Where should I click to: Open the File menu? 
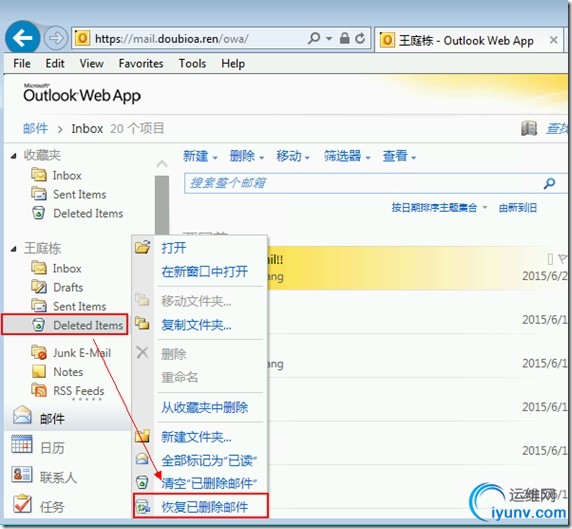22,63
